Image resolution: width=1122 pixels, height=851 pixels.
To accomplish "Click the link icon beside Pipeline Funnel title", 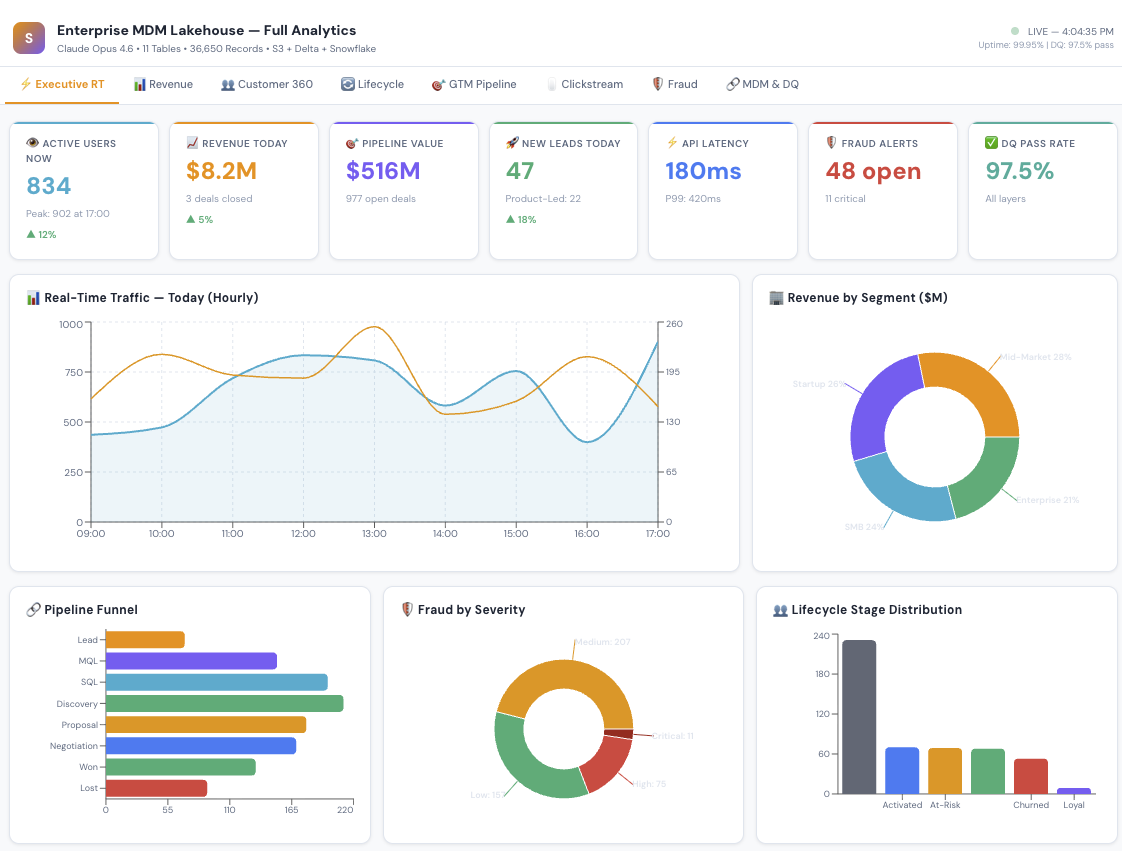I will click(33, 610).
